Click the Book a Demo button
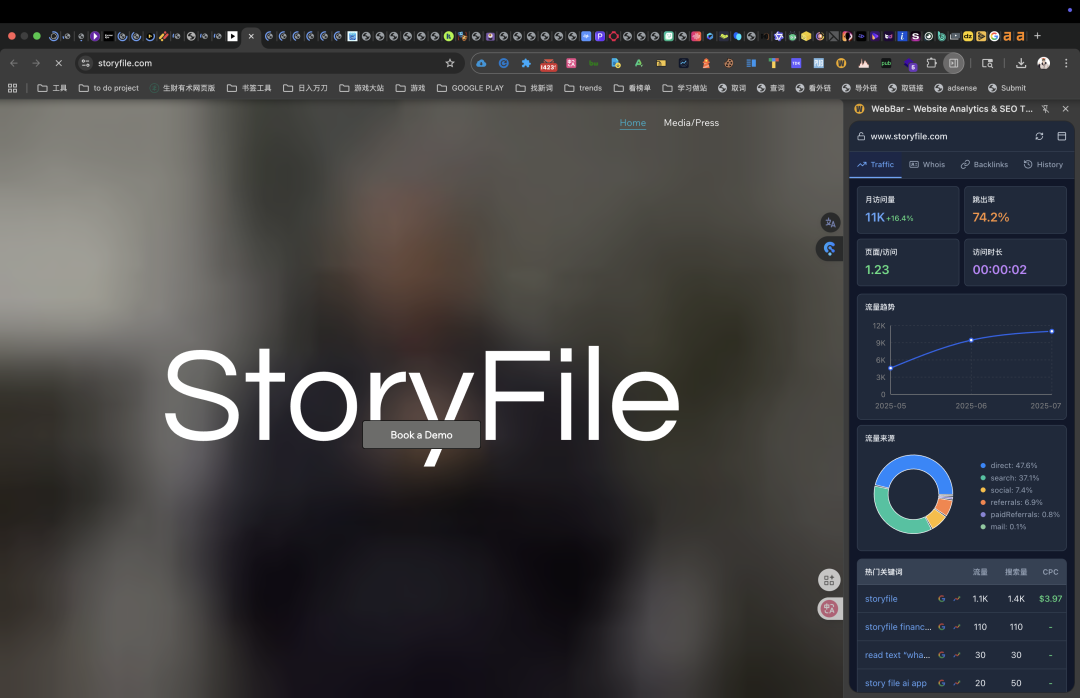 (x=422, y=435)
